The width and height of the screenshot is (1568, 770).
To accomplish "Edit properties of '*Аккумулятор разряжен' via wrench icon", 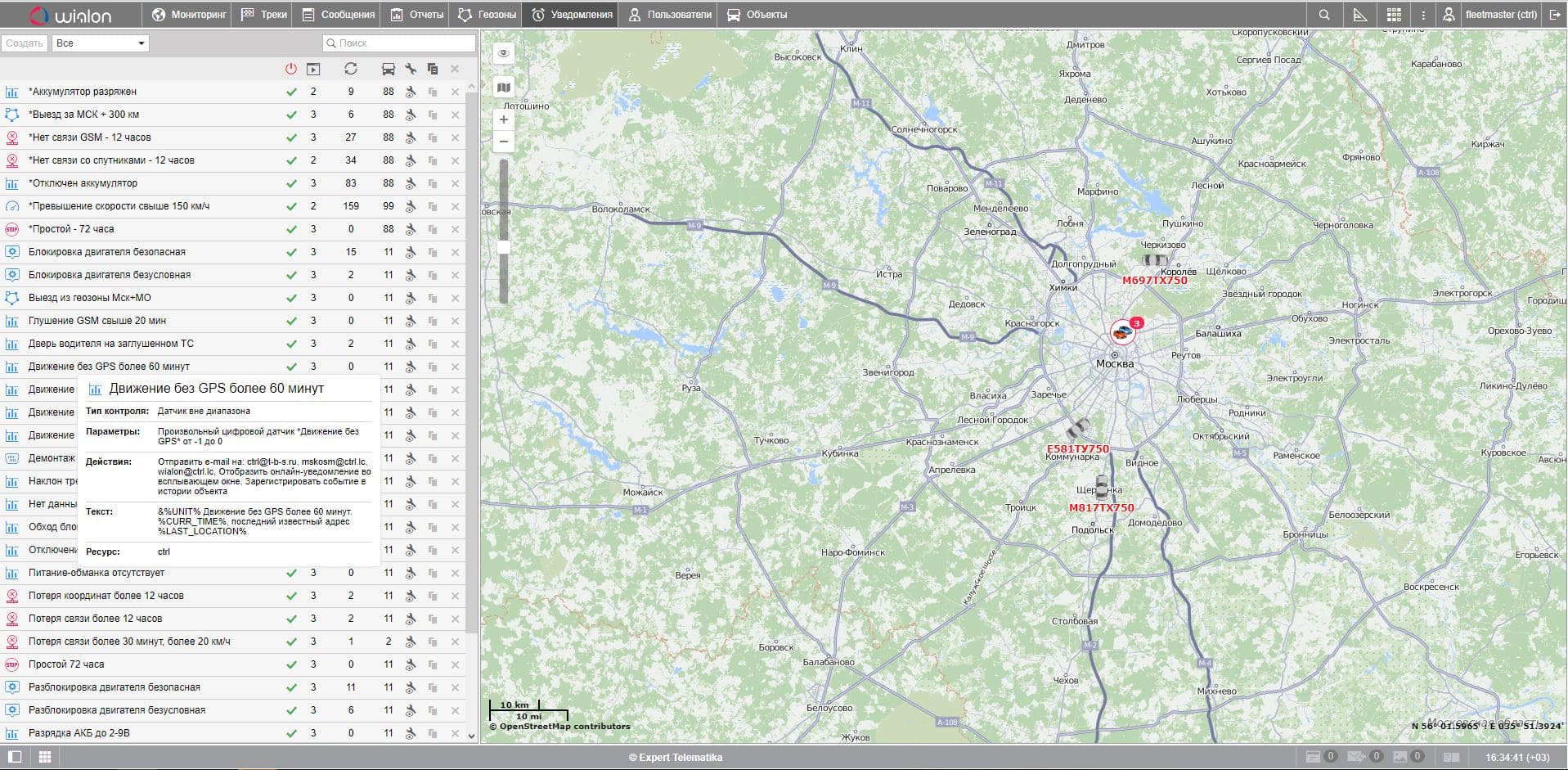I will click(411, 92).
